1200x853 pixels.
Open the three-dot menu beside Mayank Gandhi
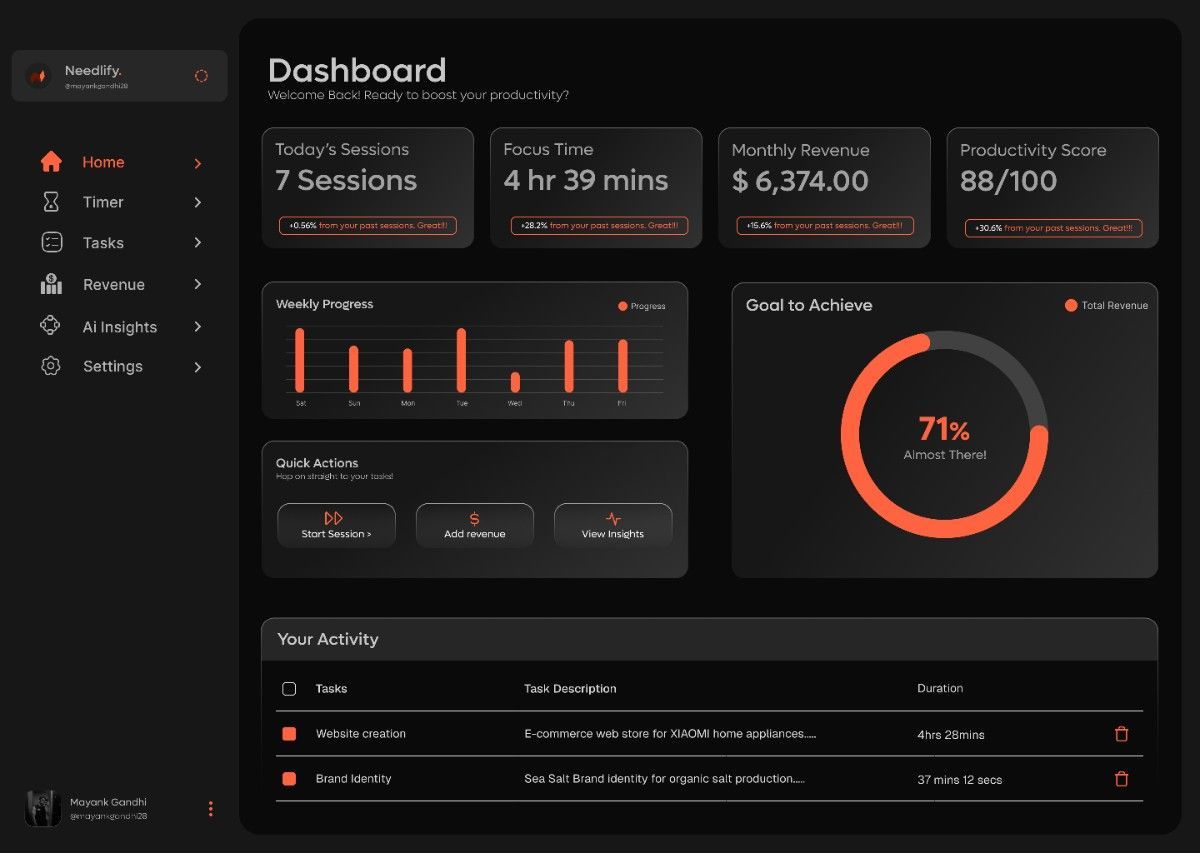tap(210, 809)
